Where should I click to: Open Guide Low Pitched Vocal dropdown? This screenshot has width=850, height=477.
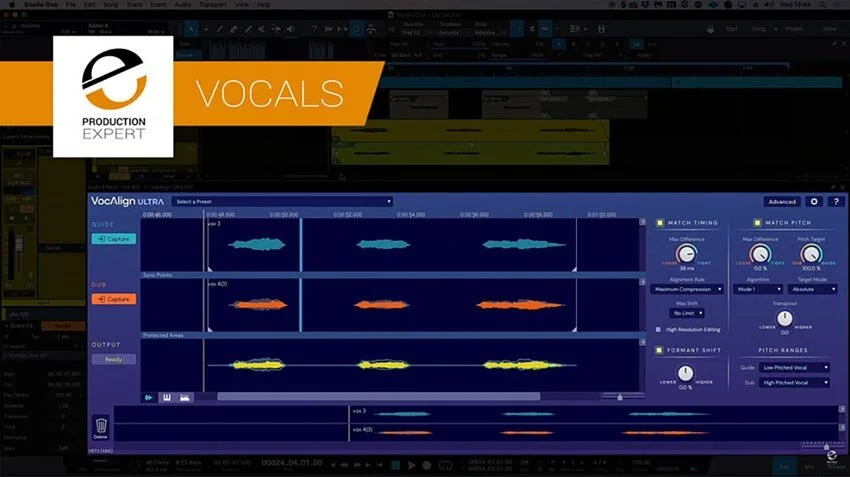pos(794,368)
